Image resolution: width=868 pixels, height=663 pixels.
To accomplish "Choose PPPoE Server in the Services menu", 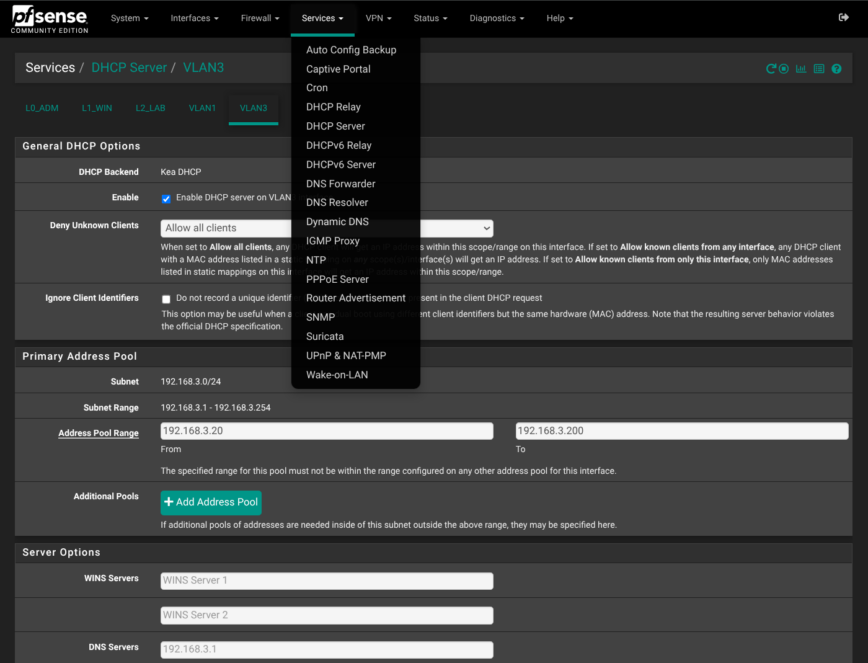I will coord(337,279).
